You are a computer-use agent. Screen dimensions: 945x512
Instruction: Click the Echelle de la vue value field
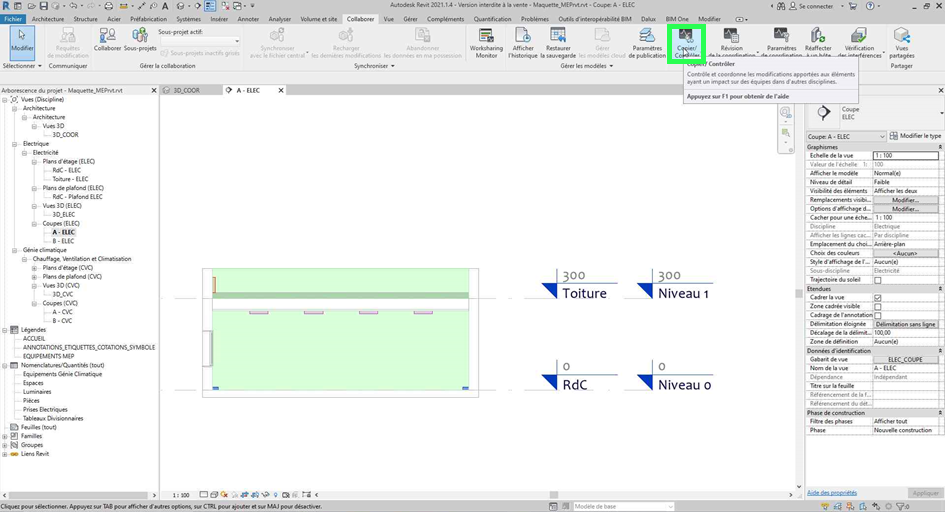pos(905,155)
